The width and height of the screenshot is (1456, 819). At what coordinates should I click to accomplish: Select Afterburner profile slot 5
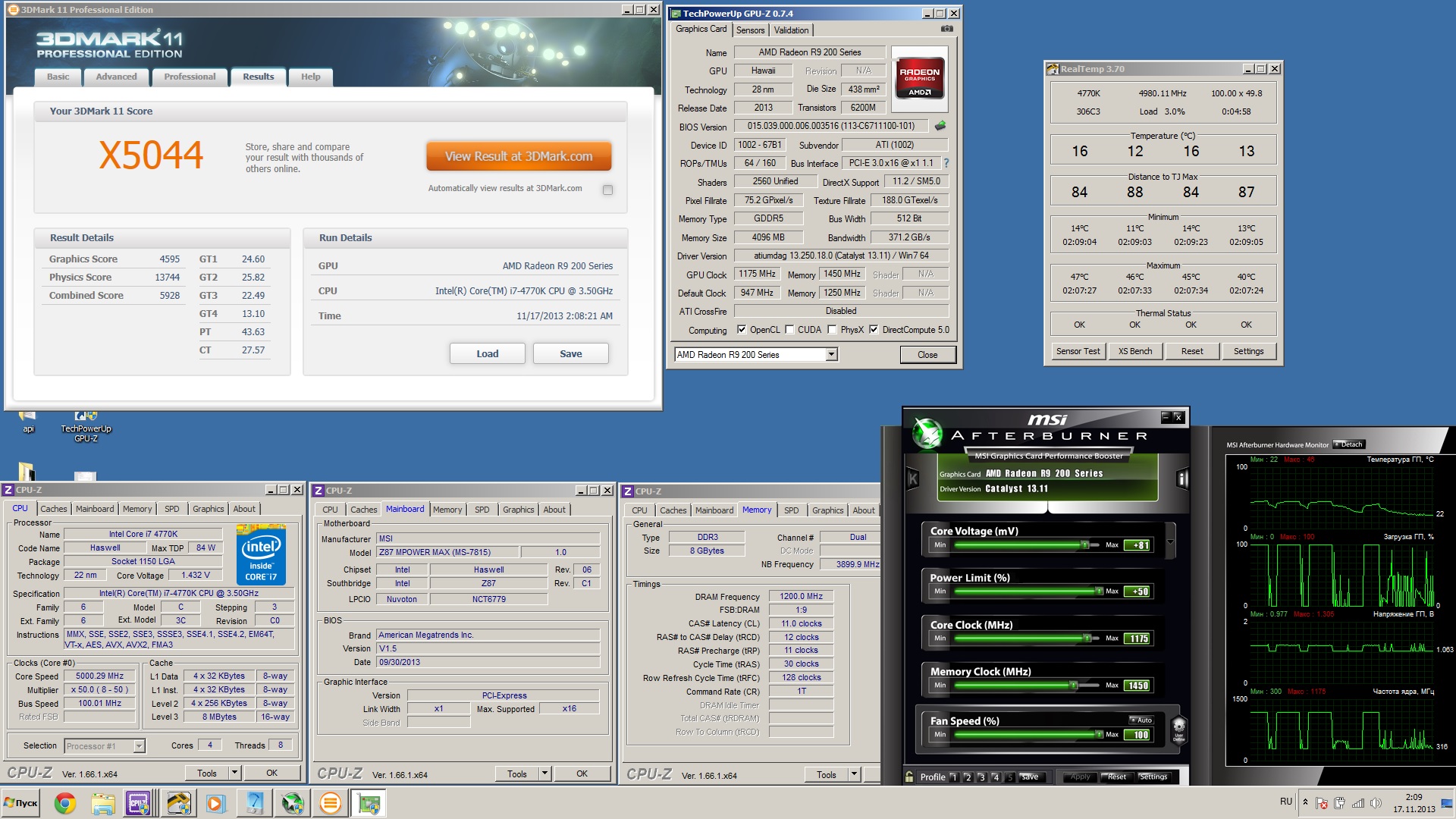(1010, 777)
